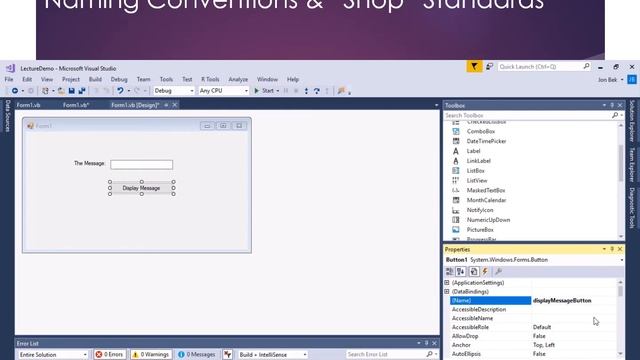The width and height of the screenshot is (640, 360).
Task: Click the Events lightning bolt icon
Action: [485, 271]
